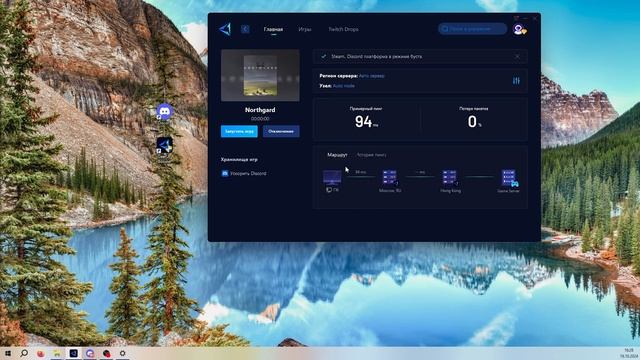Open the Twitch Drops tab
The image size is (640, 360).
click(343, 29)
